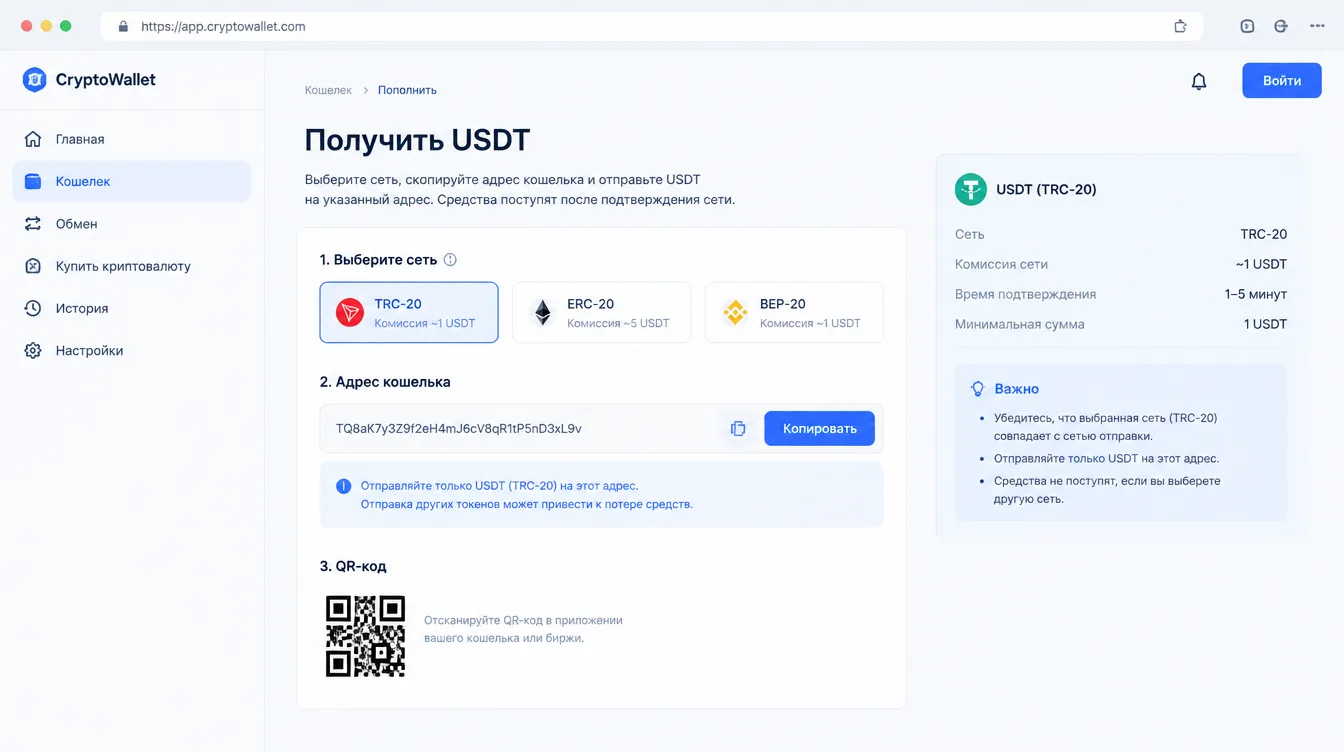
Task: Click the house icon for Главная
Action: (33, 139)
